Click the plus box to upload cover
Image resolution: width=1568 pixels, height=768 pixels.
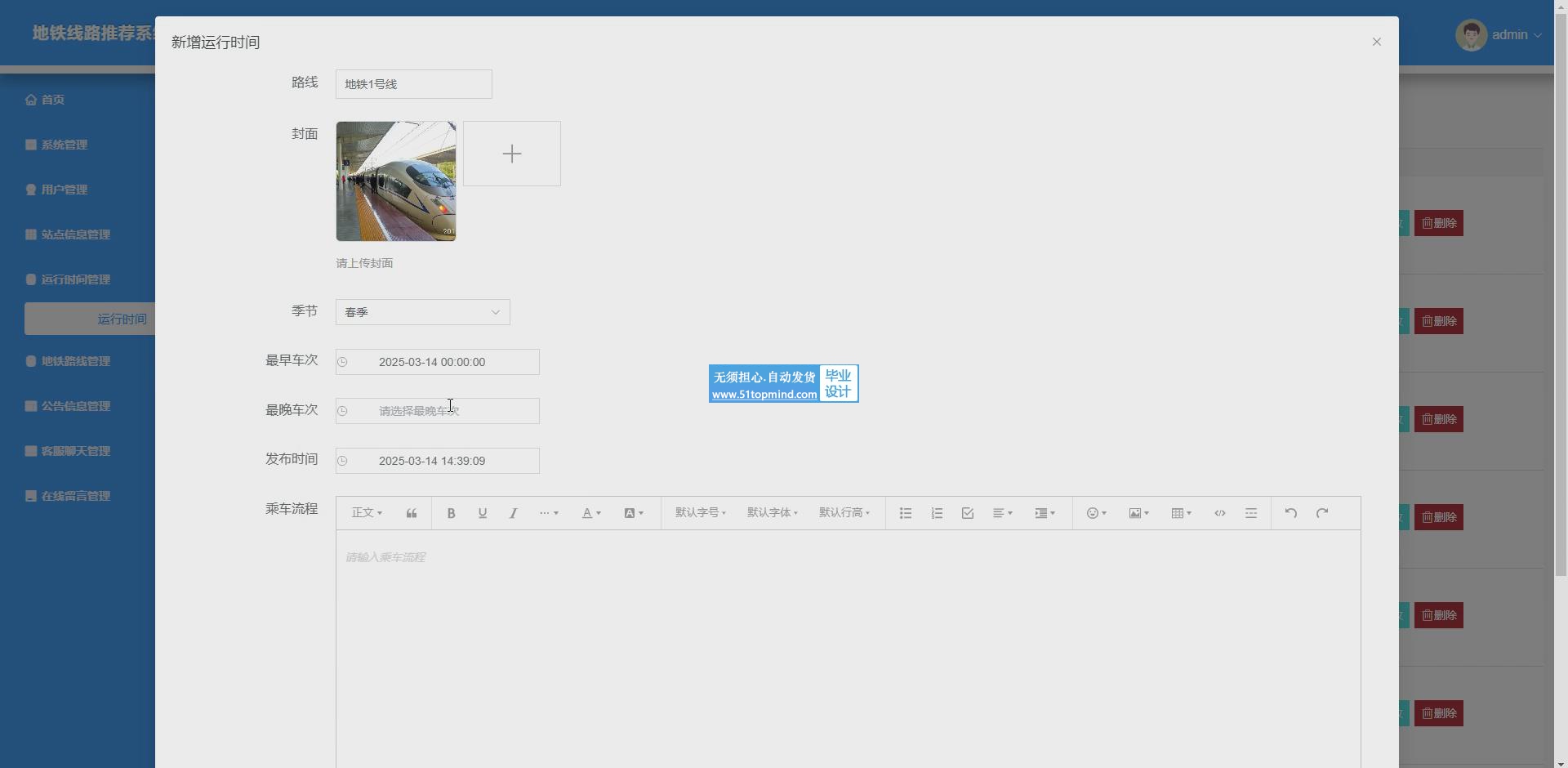pyautogui.click(x=512, y=154)
